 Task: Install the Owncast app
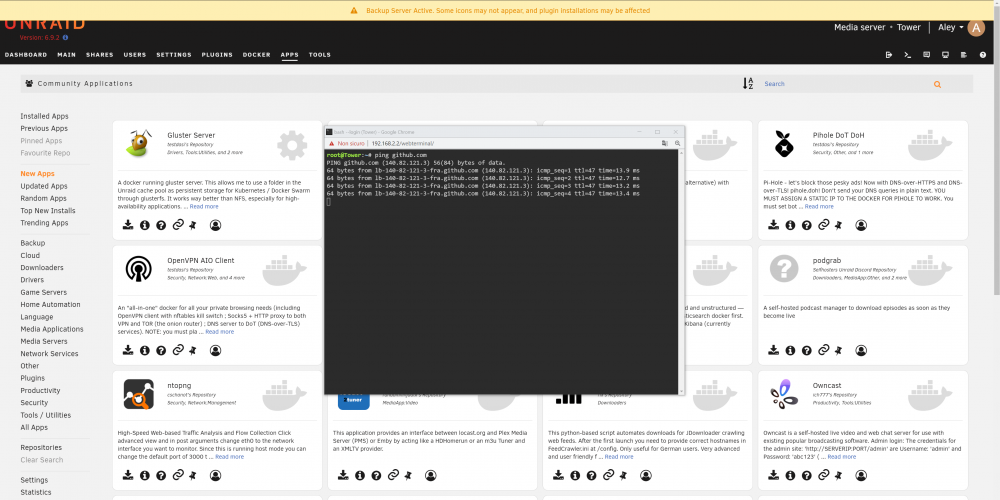point(774,475)
